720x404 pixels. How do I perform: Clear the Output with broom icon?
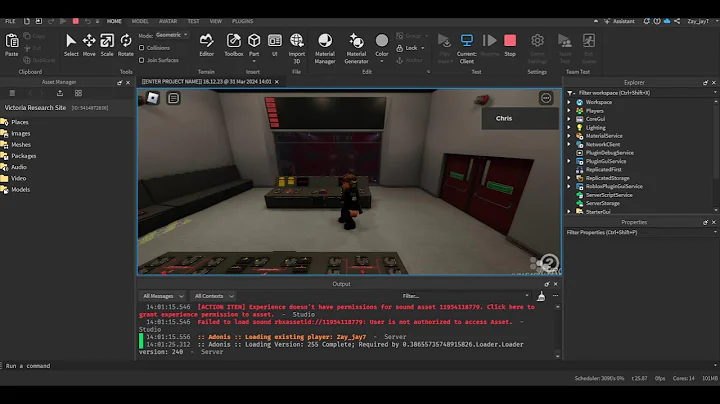(x=541, y=296)
